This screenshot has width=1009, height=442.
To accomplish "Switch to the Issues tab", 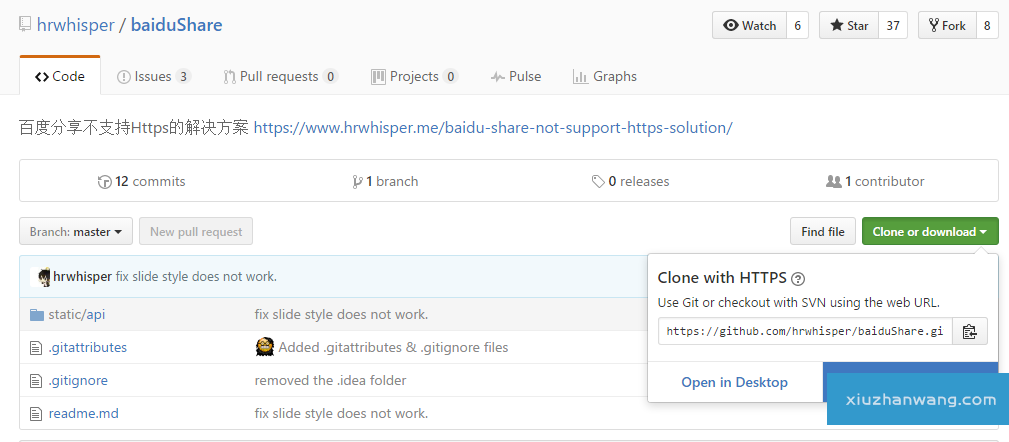I will (153, 77).
